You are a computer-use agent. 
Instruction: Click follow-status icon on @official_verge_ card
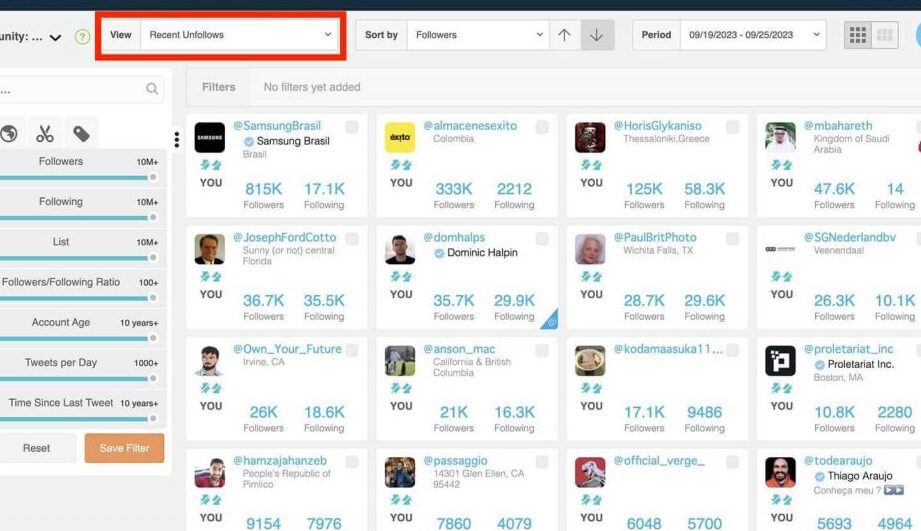591,500
